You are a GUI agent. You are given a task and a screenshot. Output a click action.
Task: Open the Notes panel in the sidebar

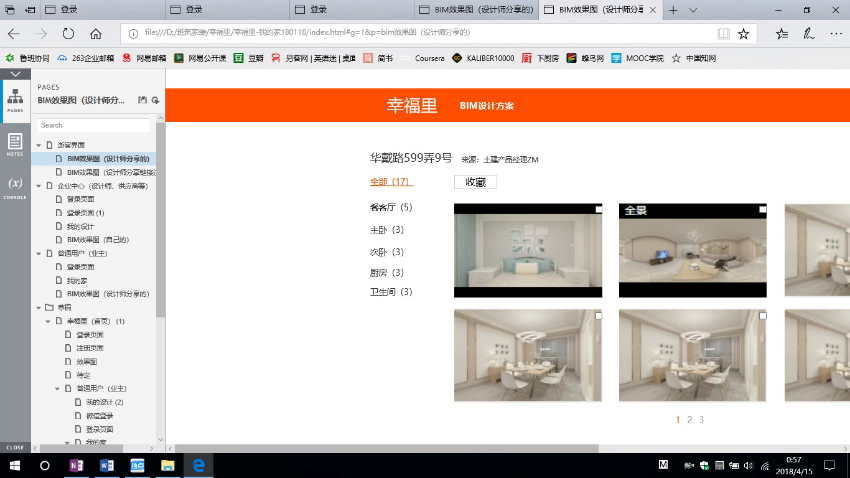15,144
